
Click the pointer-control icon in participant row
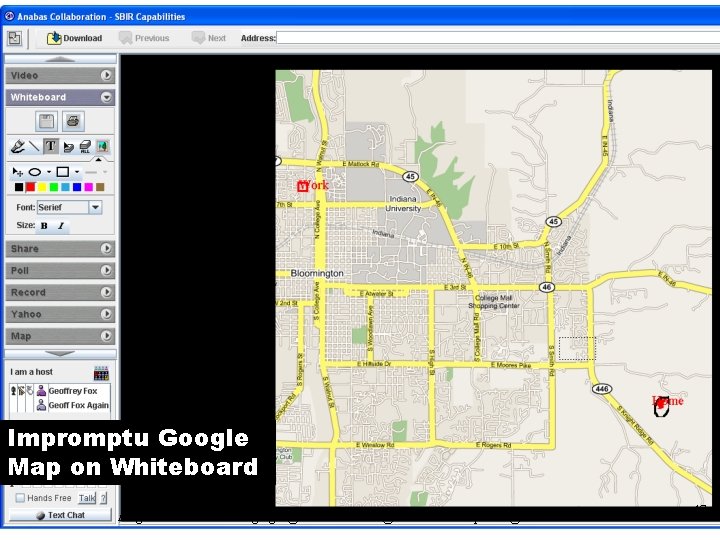[21, 391]
